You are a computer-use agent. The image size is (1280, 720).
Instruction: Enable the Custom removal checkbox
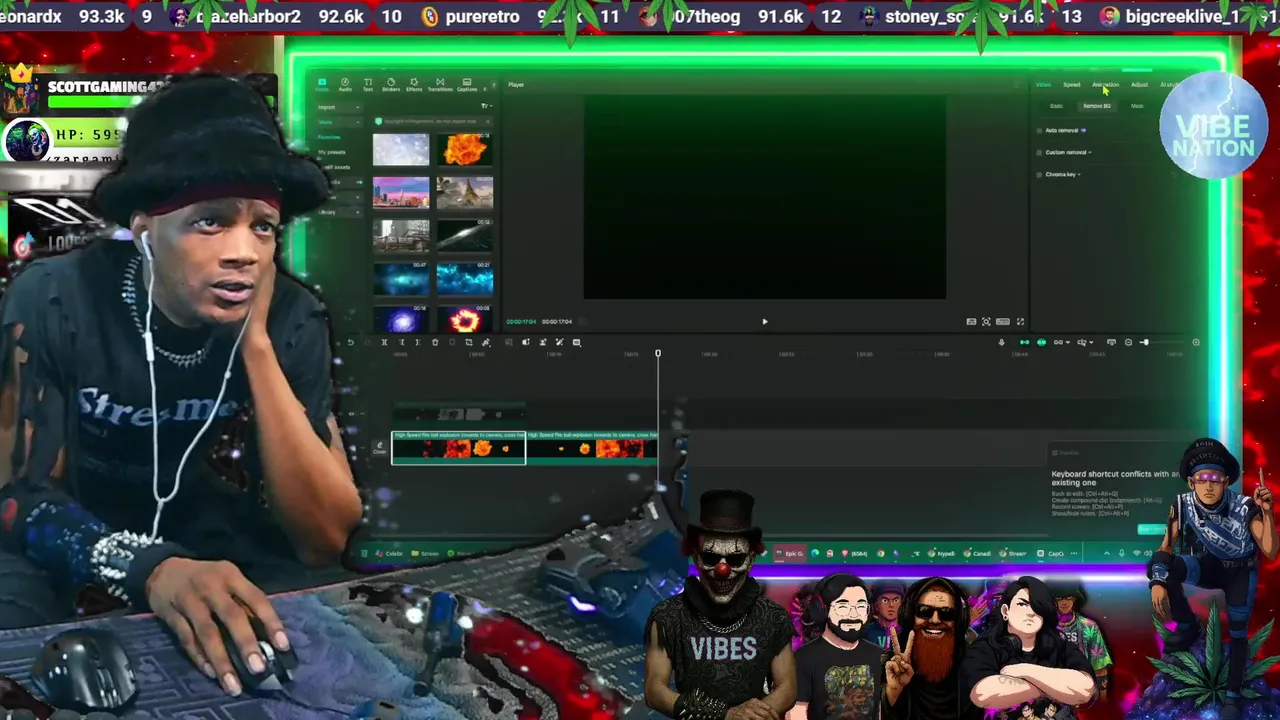click(x=1040, y=153)
